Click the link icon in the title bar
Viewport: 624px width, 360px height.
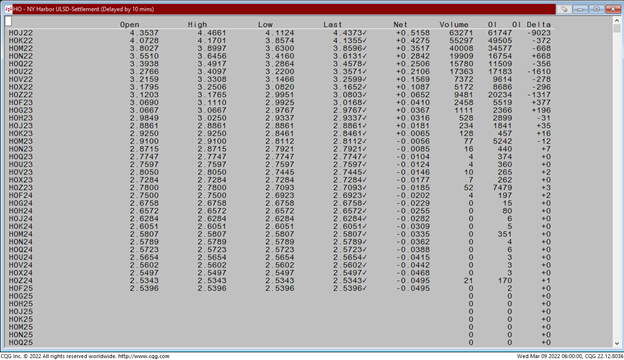coord(564,9)
